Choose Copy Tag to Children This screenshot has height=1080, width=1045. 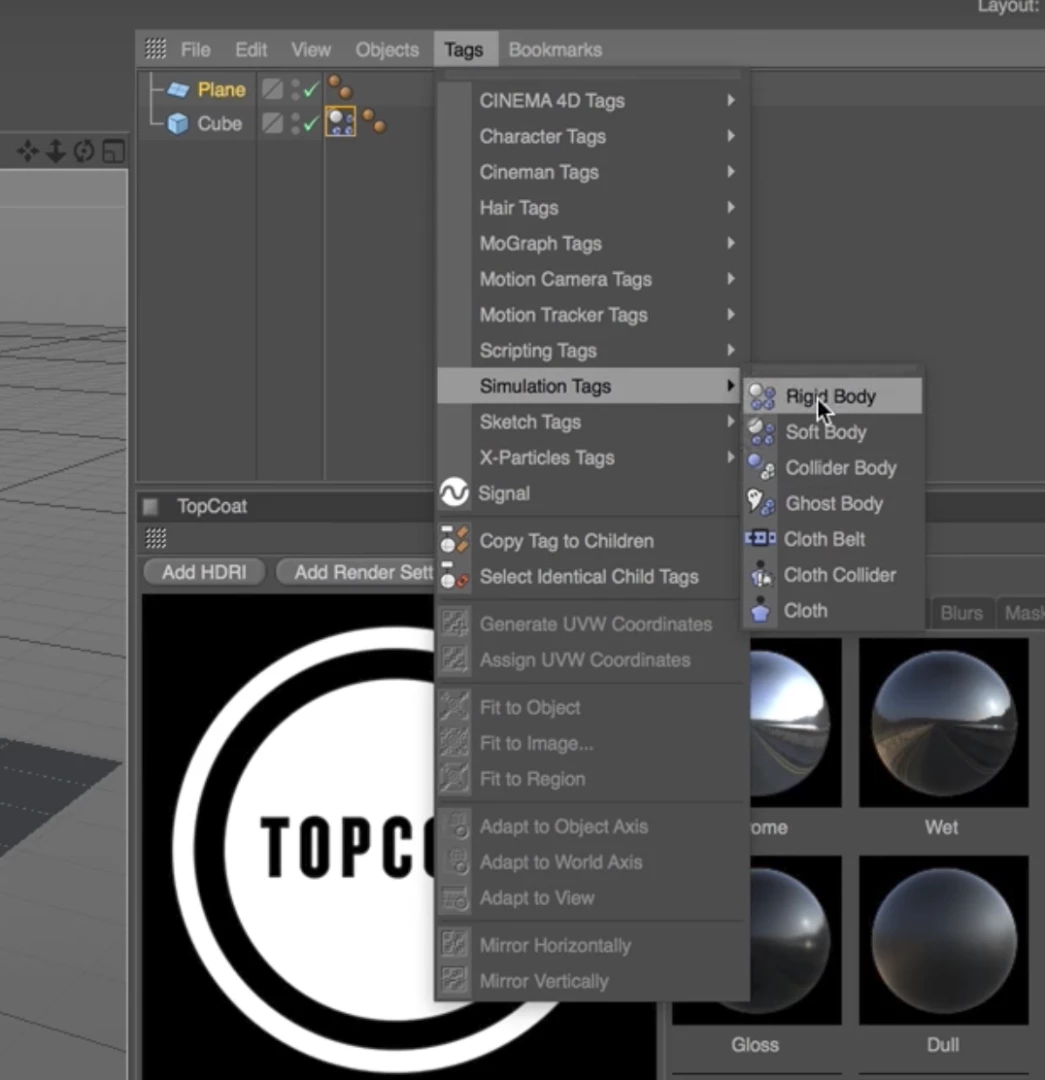[x=566, y=541]
